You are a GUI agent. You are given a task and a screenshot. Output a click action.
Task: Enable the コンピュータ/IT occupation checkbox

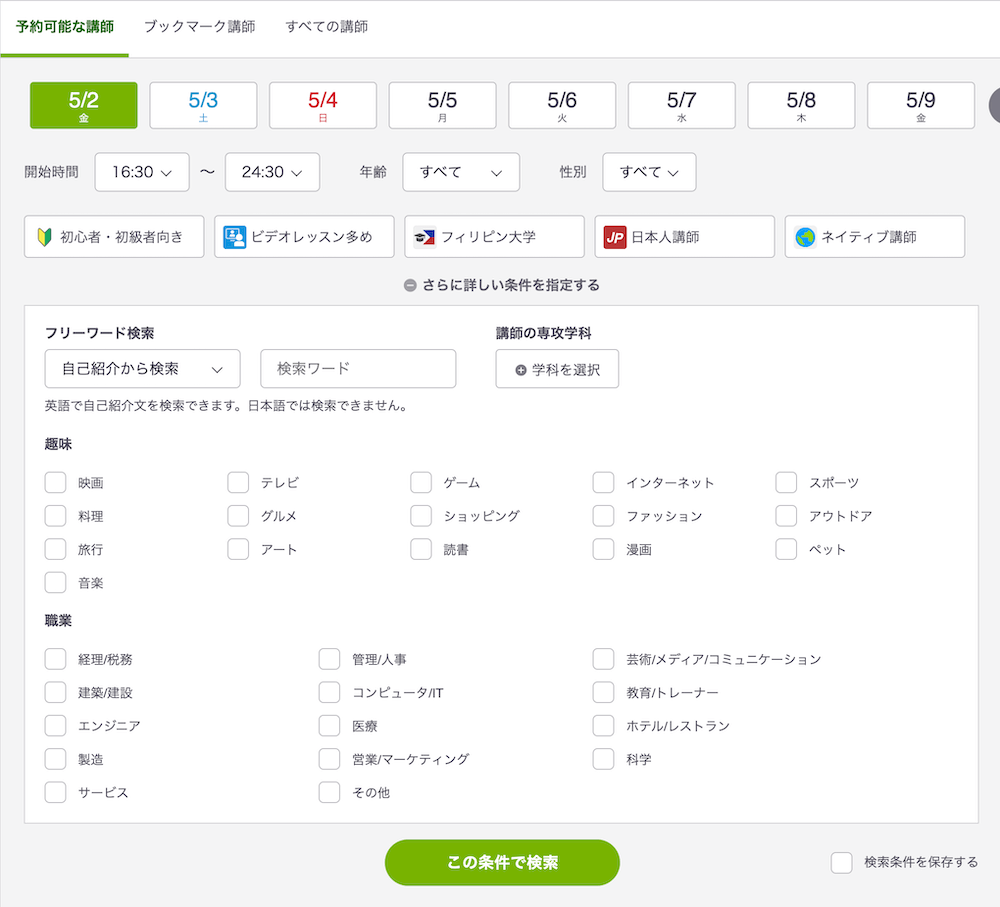(330, 693)
